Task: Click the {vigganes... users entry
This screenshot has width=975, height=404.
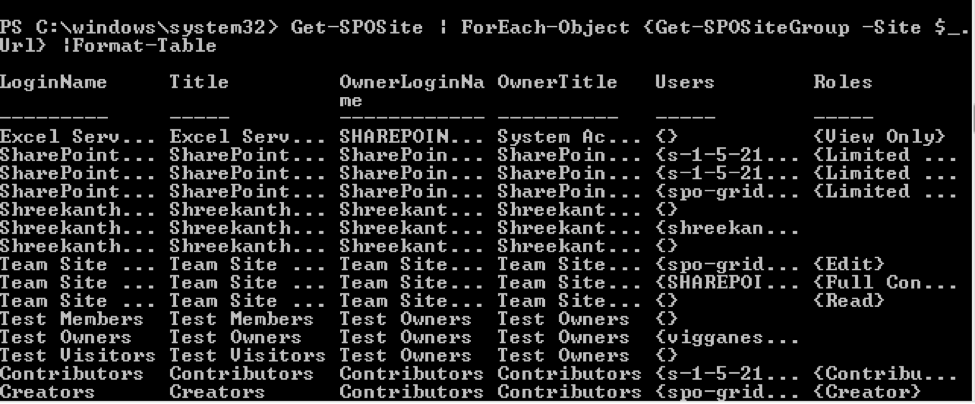Action: 714,337
